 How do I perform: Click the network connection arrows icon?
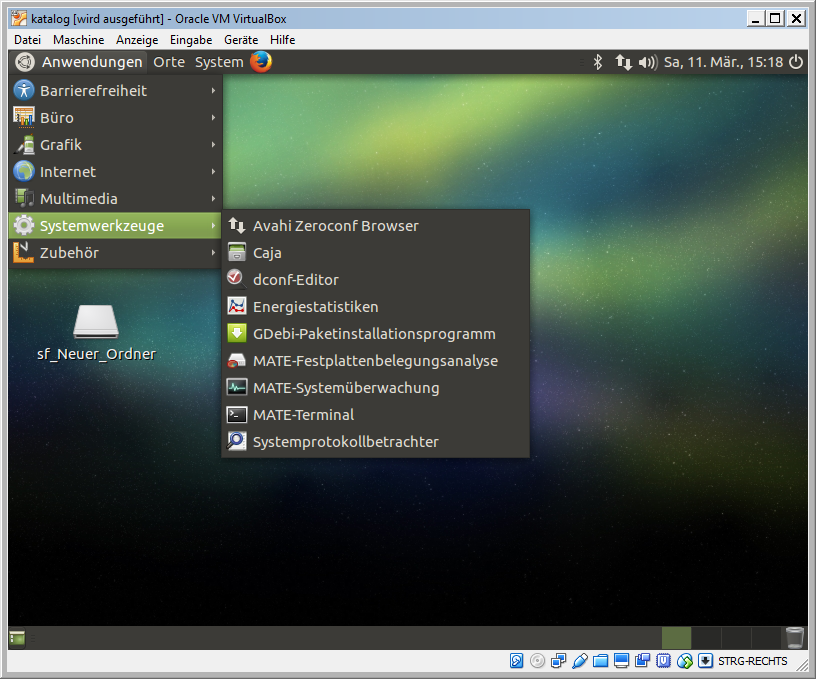(623, 62)
